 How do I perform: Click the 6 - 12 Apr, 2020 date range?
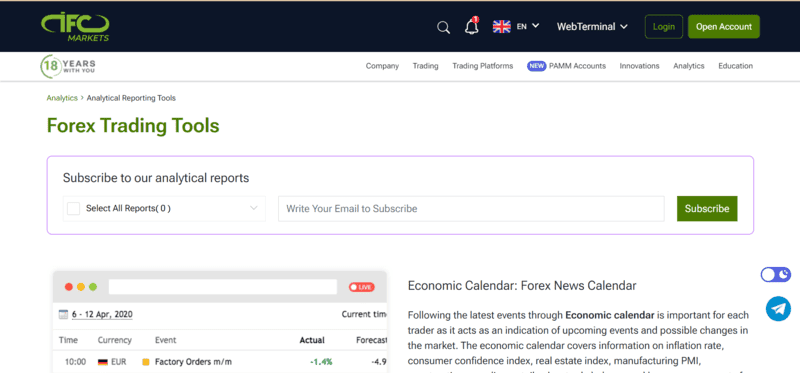click(102, 315)
